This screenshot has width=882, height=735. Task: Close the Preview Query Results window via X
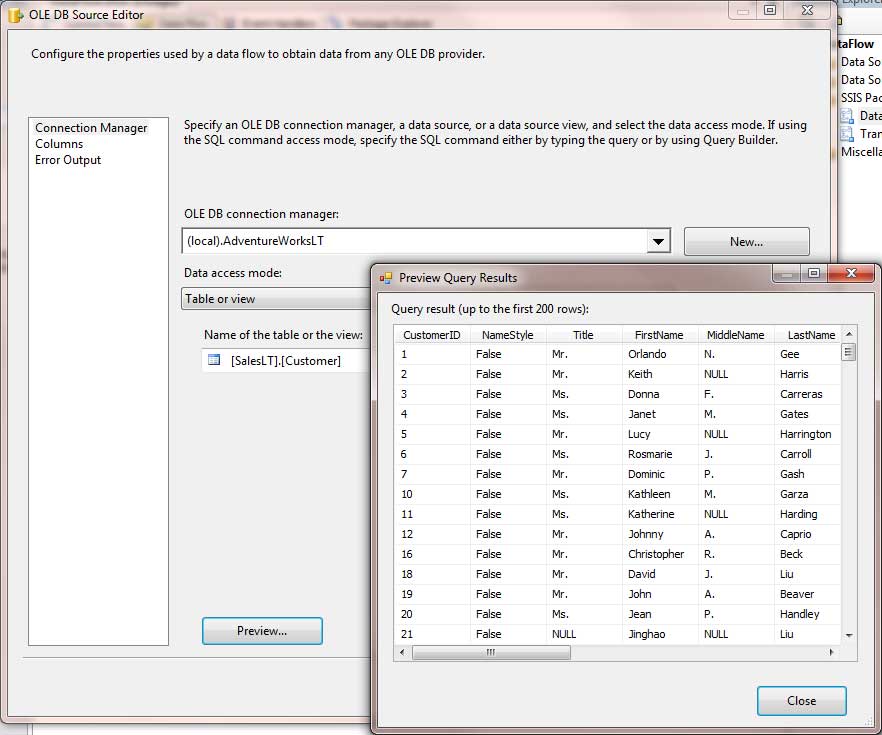coord(851,273)
